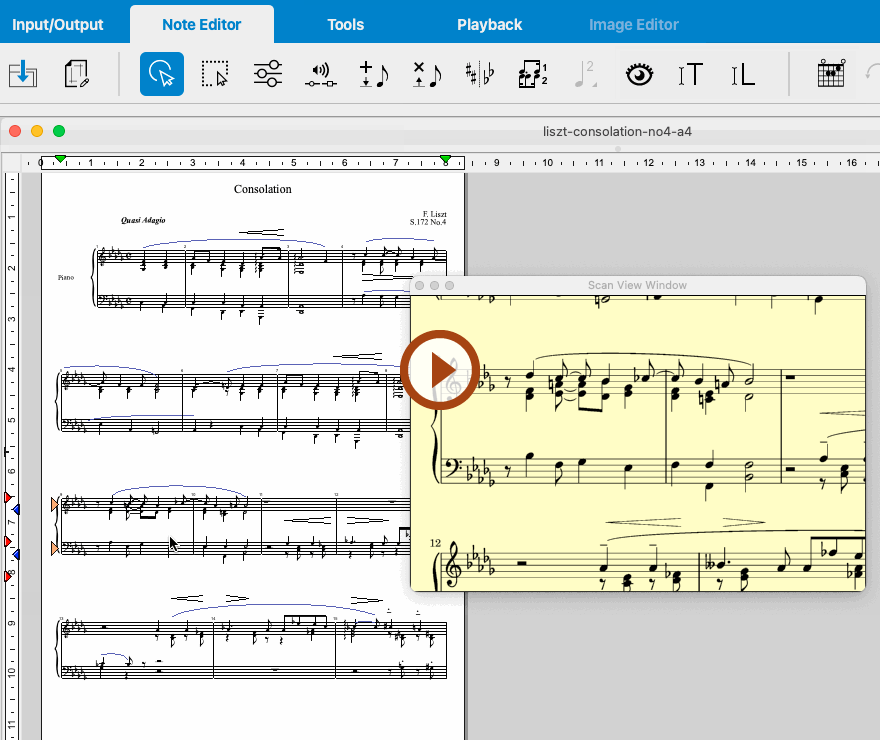Click the page edit icon with pencil
The image size is (880, 740).
click(77, 74)
